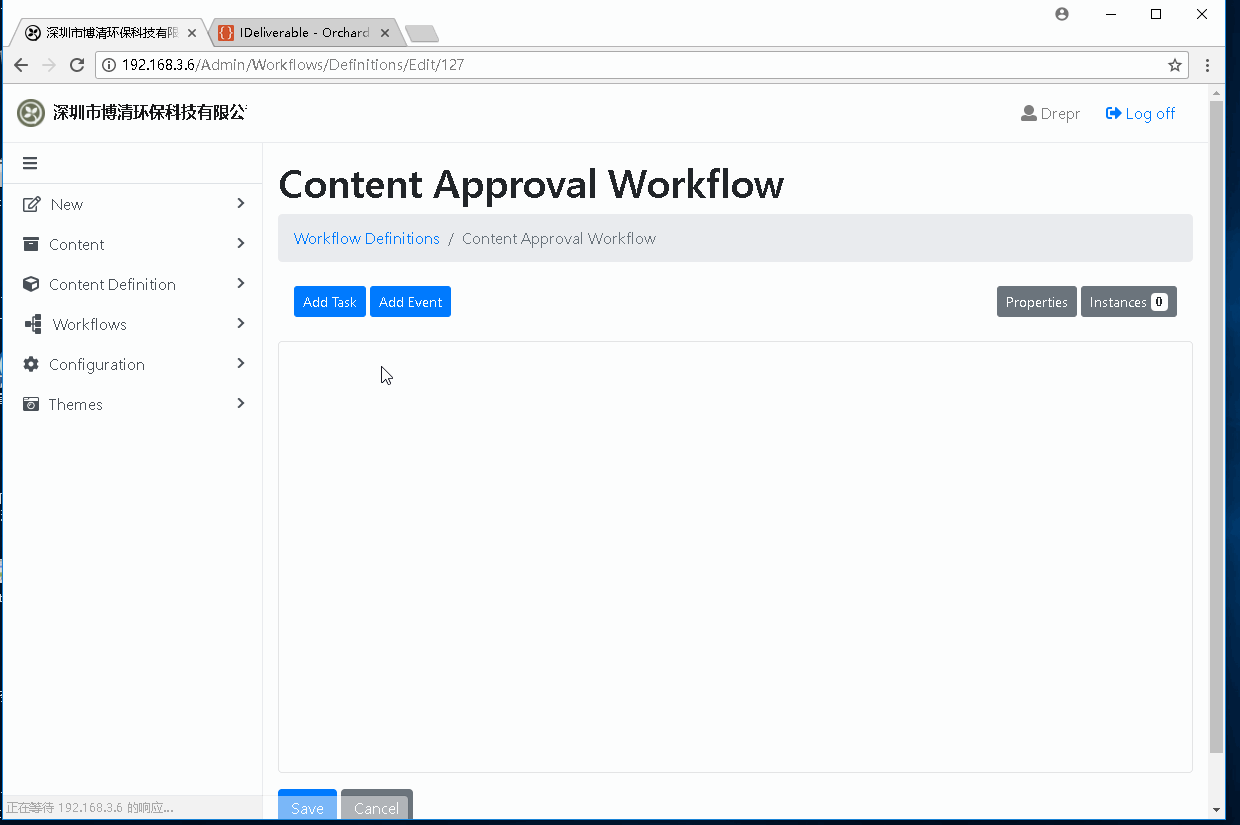Expand the Content menu chevron
The width and height of the screenshot is (1240, 825).
click(x=240, y=244)
